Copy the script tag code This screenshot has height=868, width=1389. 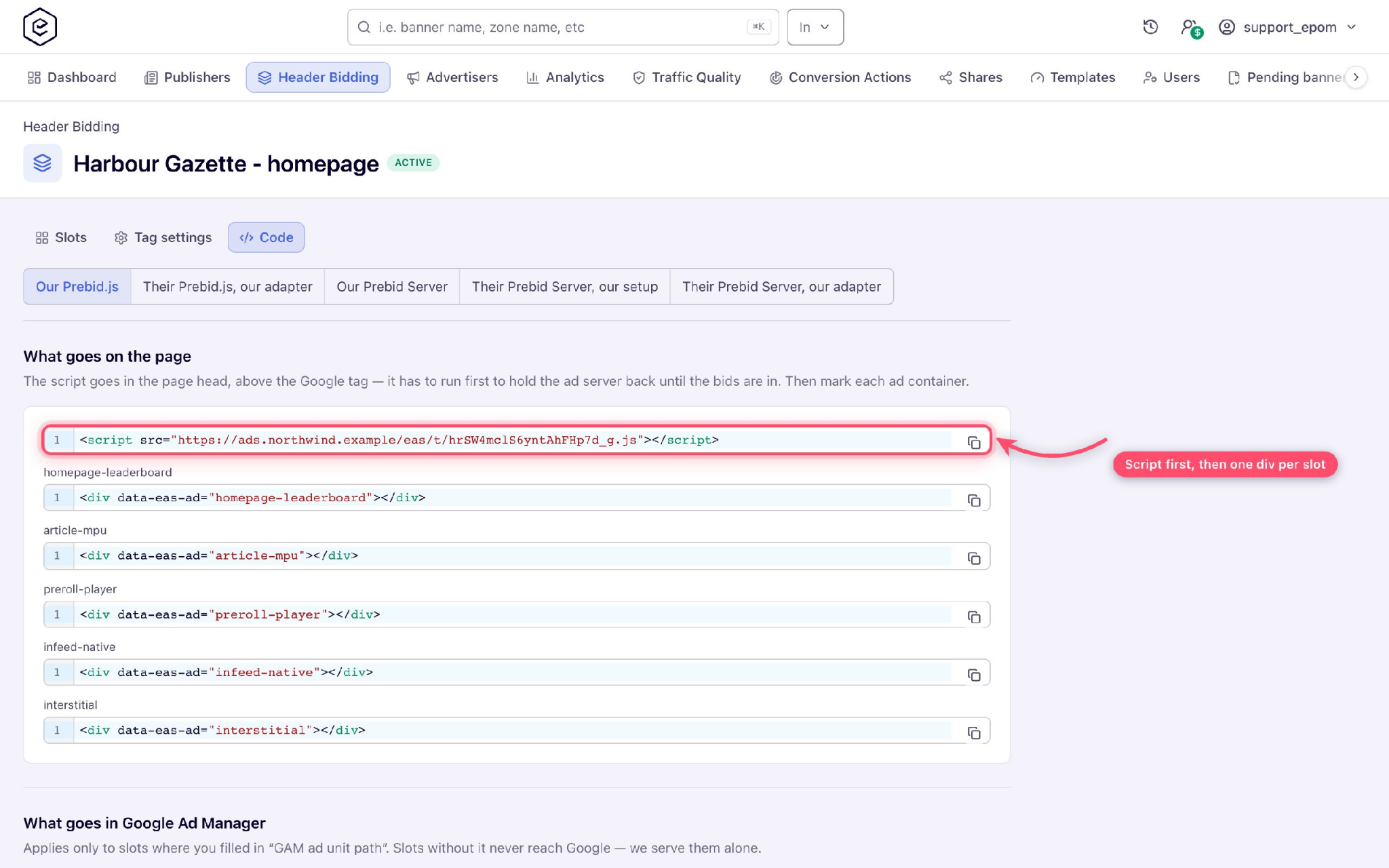974,442
